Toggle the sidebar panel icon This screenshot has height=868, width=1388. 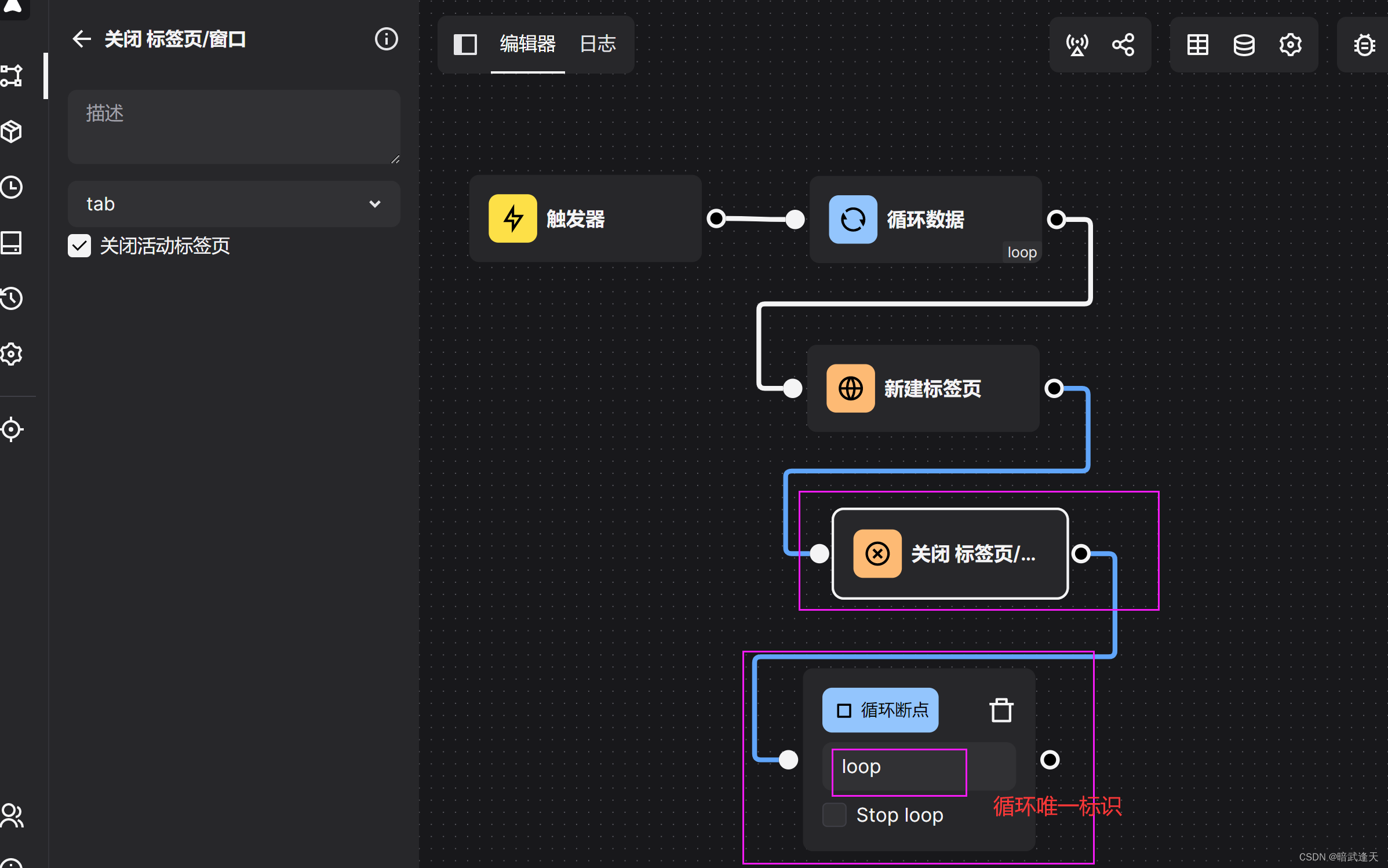coord(465,44)
